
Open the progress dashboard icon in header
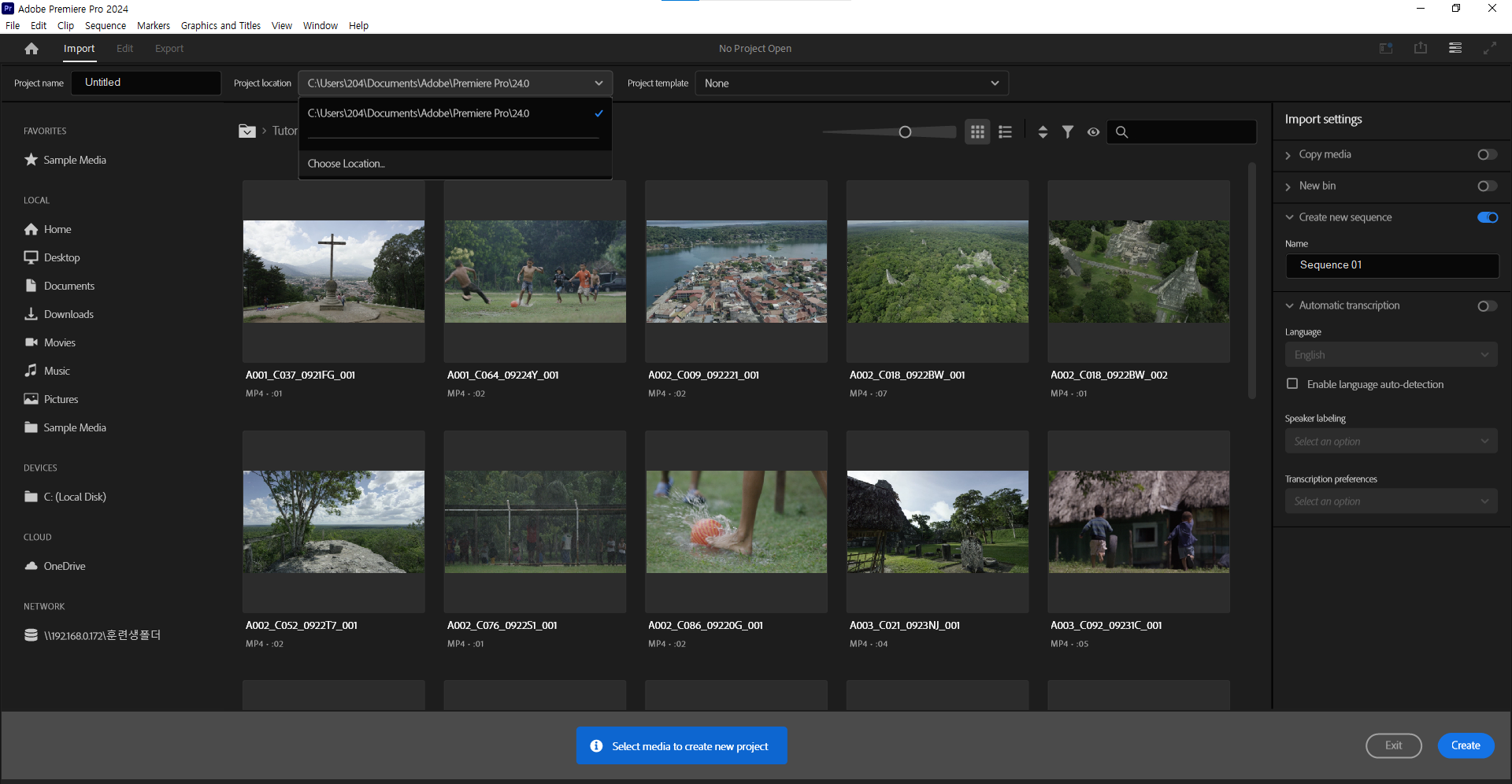pos(1455,49)
